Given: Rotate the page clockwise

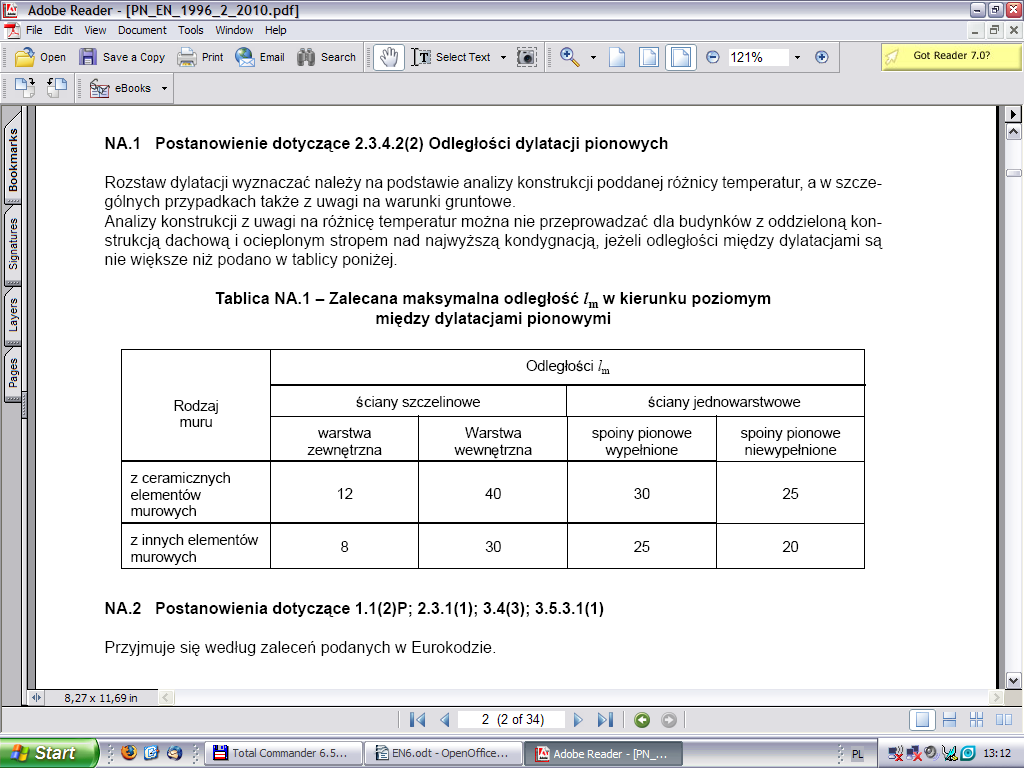Looking at the screenshot, I should (25, 88).
